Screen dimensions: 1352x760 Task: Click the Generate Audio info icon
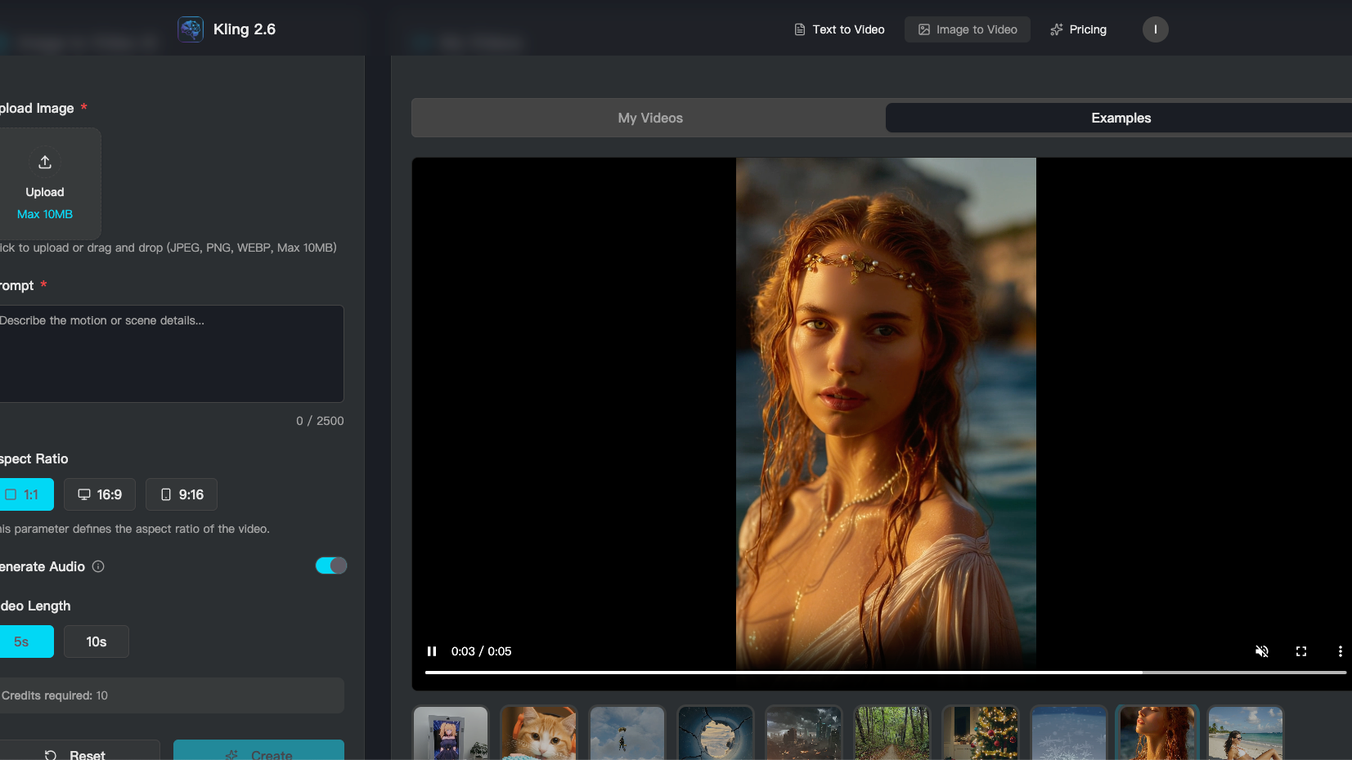pos(98,567)
